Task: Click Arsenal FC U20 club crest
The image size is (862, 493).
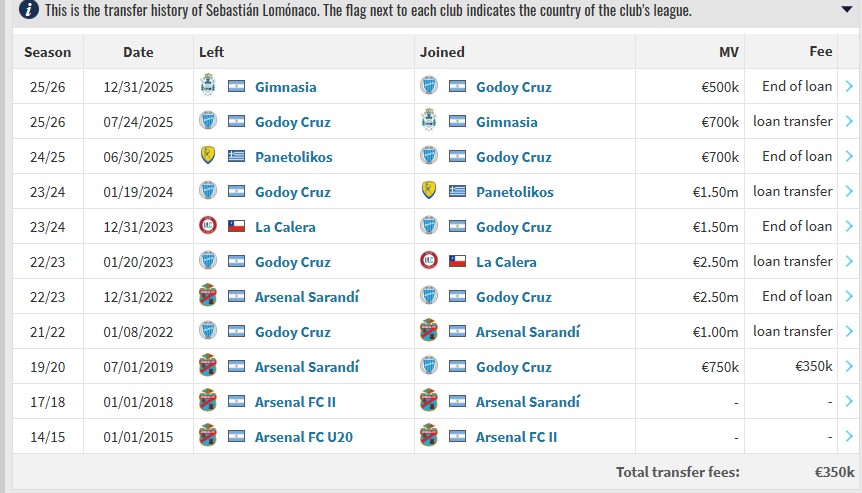Action: click(208, 437)
